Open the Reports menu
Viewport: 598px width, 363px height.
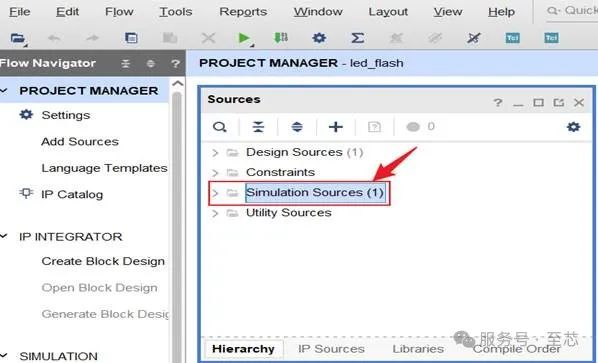[243, 12]
